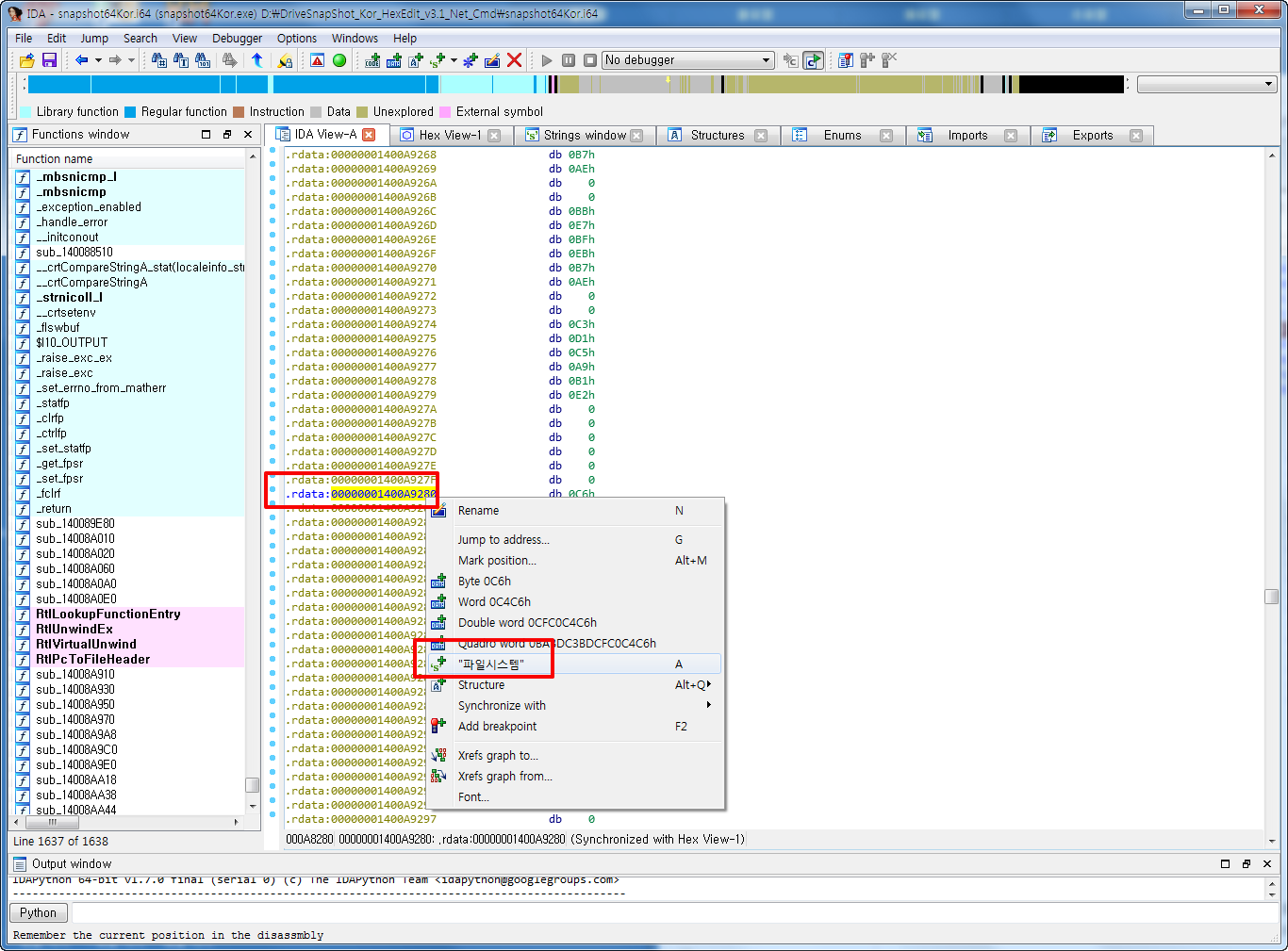The width and height of the screenshot is (1288, 951).
Task: Choose 'Xrefs graph from...' menu entry
Action: click(x=575, y=777)
